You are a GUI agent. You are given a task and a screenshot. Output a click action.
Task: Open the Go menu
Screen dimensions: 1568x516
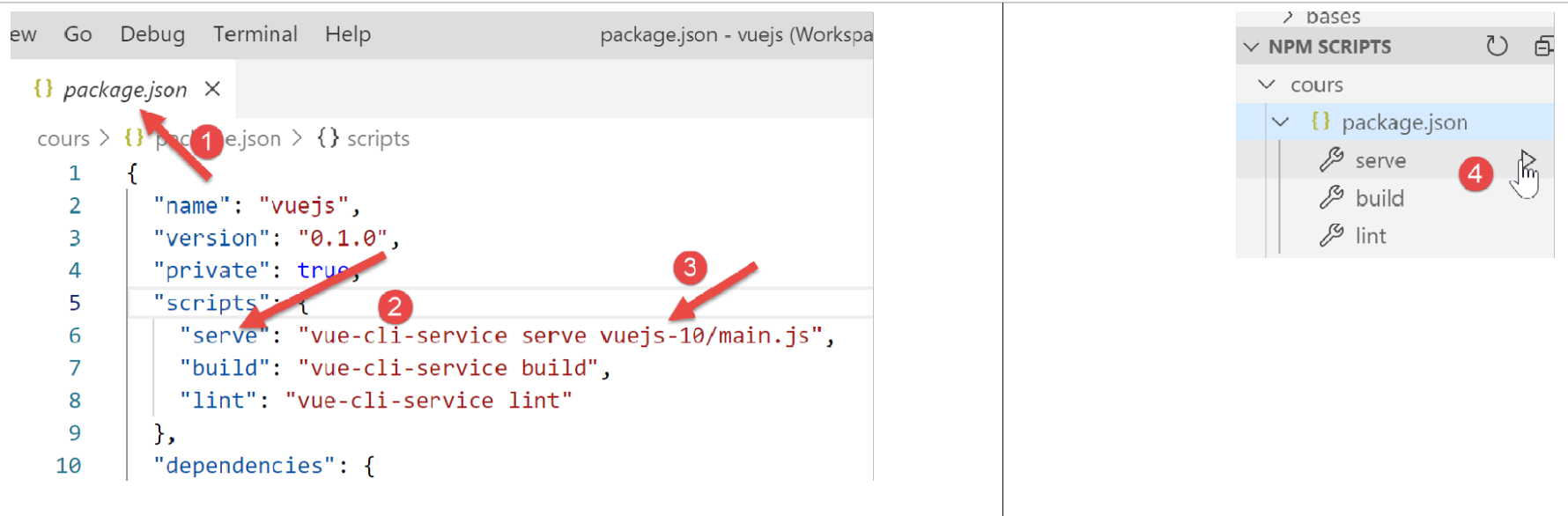click(78, 34)
